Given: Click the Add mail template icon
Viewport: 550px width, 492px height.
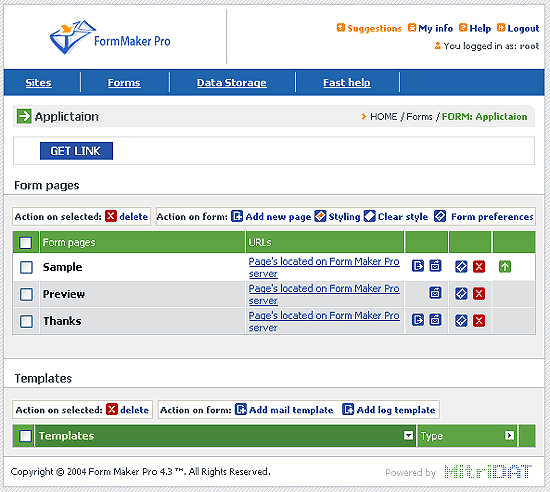Looking at the screenshot, I should [x=241, y=409].
